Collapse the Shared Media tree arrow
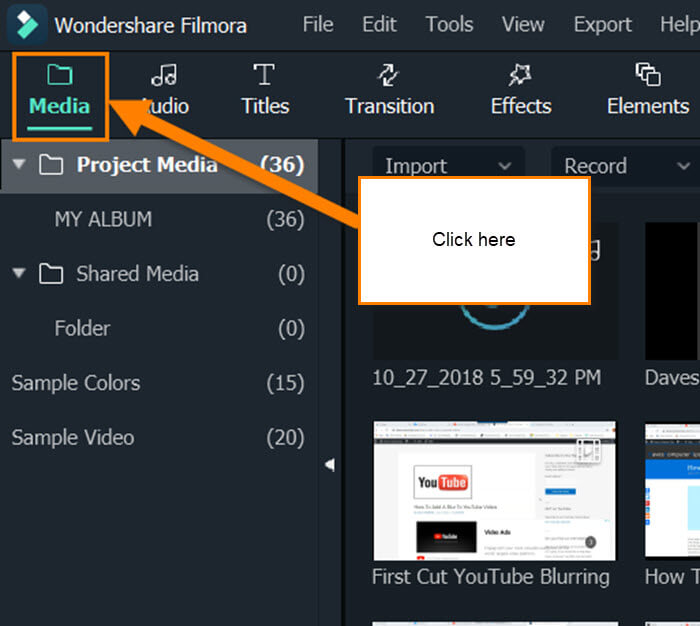The image size is (700, 626). pos(19,273)
